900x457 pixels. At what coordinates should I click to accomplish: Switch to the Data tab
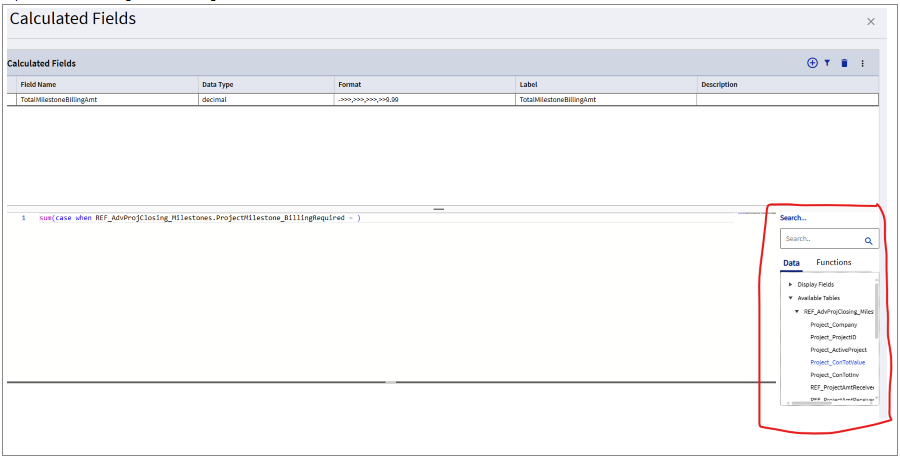point(792,263)
